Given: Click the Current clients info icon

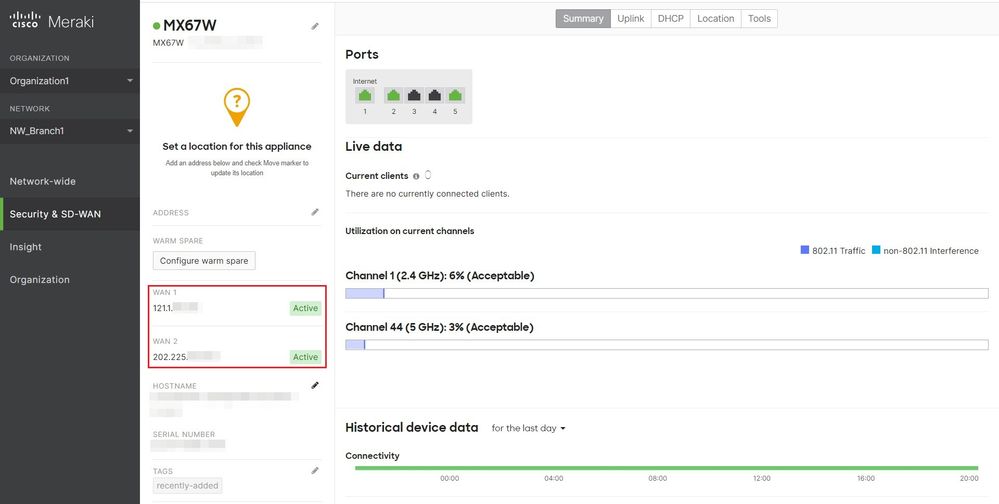Looking at the screenshot, I should click(x=416, y=176).
